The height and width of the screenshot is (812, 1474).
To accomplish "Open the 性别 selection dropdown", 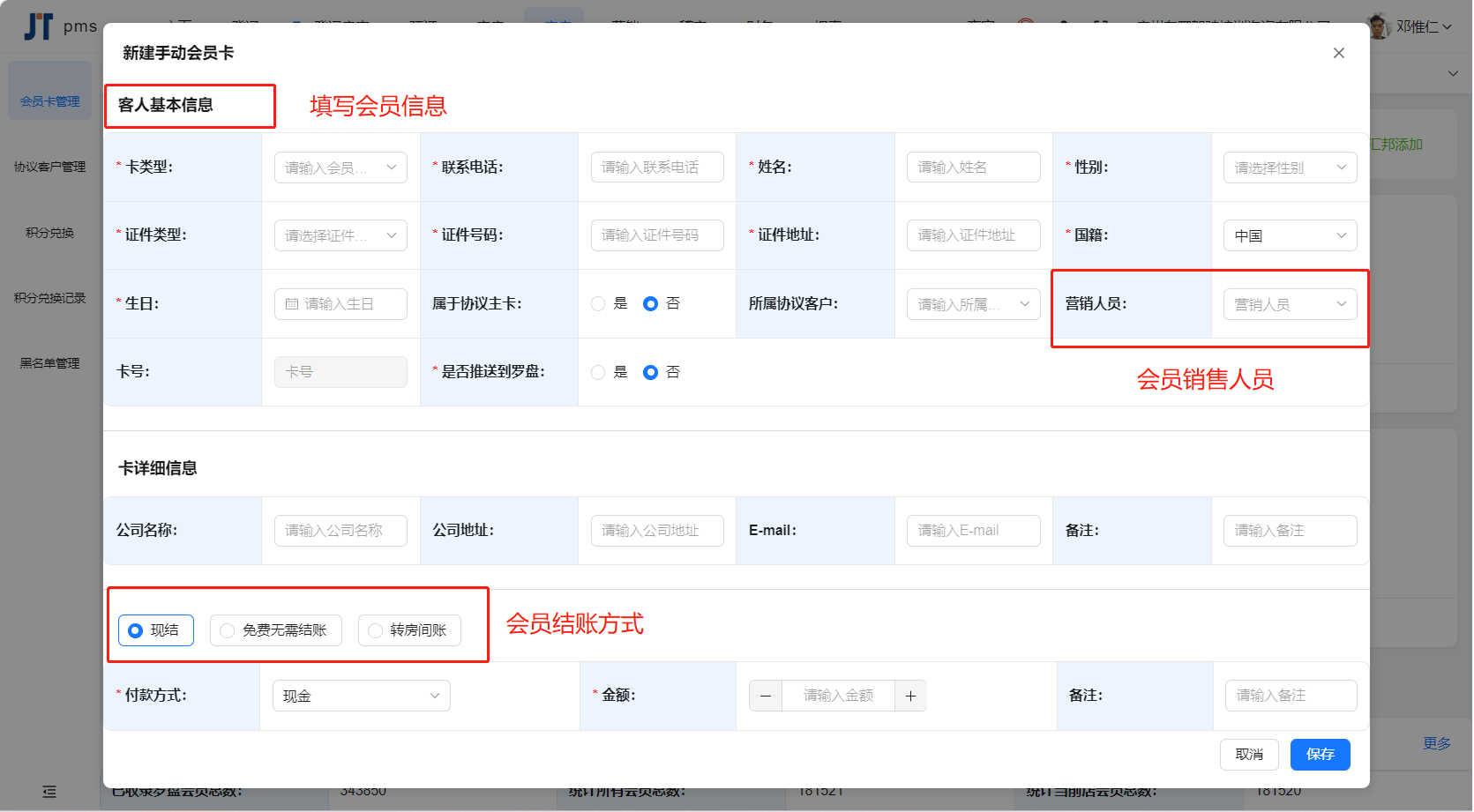I will coord(1290,168).
